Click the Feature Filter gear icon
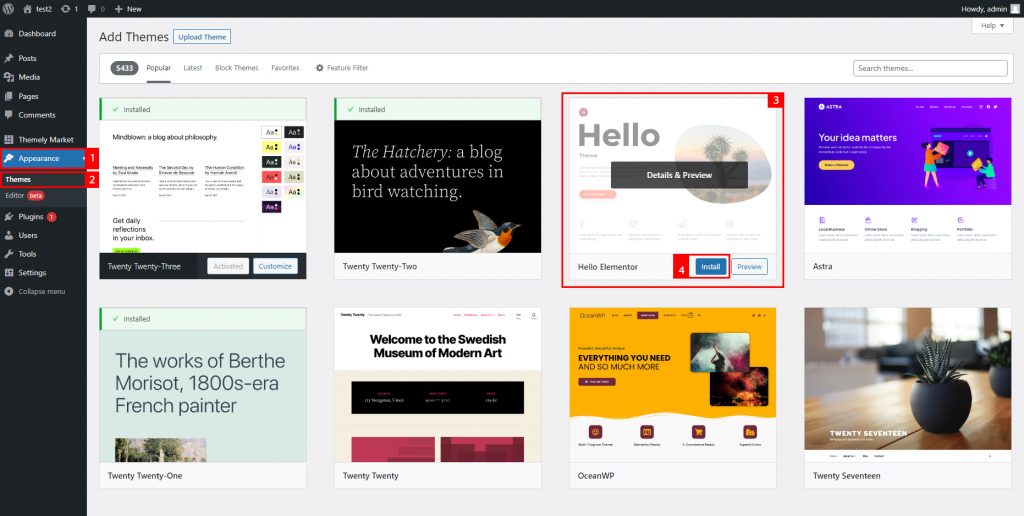The image size is (1024, 516). 319,68
